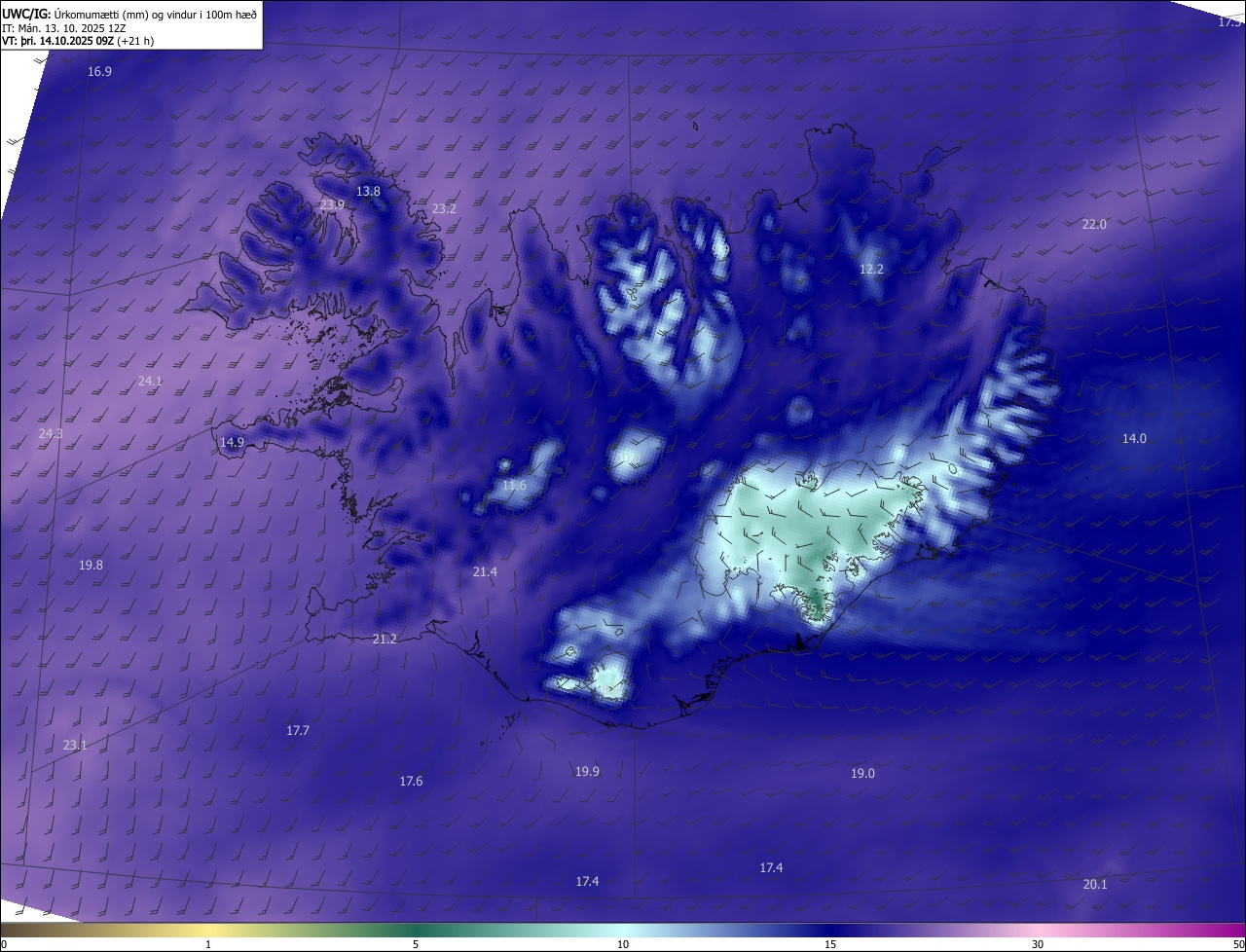Click the 12.2 value label

click(871, 270)
